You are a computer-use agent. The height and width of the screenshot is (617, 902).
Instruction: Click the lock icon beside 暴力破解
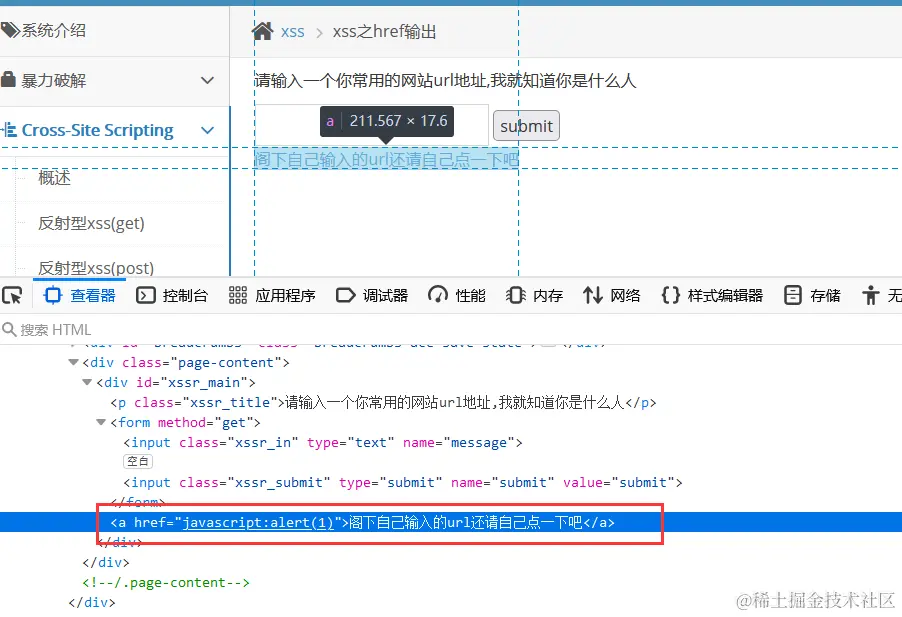(x=8, y=79)
